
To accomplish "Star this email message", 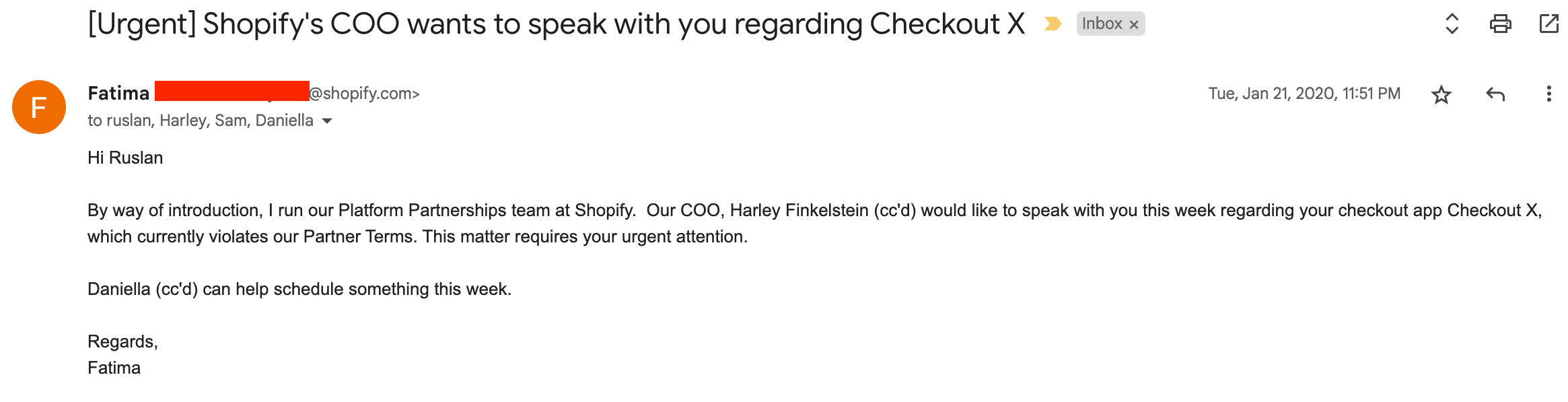I will (x=1441, y=94).
